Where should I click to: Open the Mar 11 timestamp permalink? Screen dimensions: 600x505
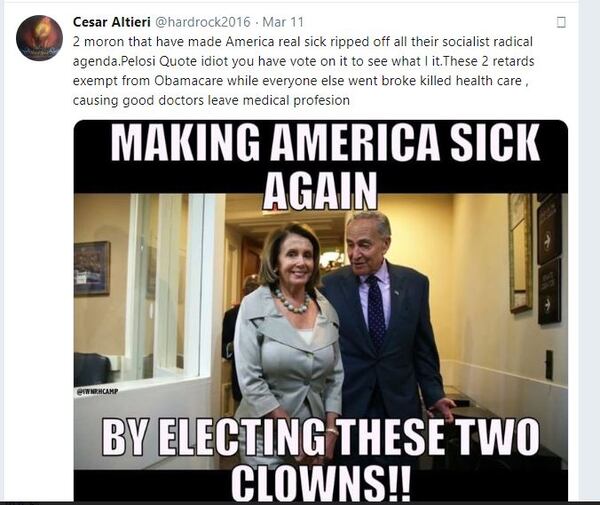pos(283,22)
